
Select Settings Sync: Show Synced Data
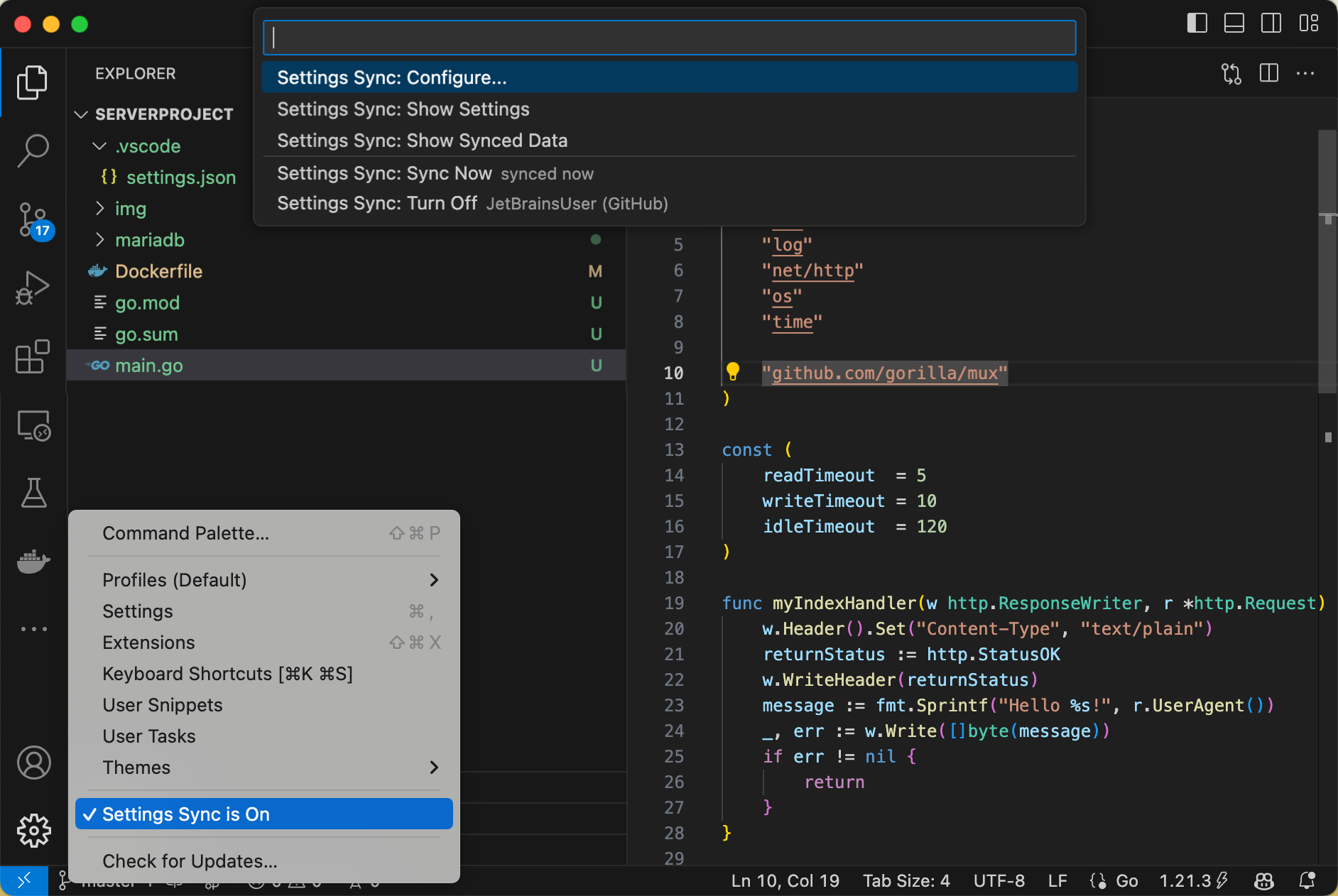tap(422, 141)
